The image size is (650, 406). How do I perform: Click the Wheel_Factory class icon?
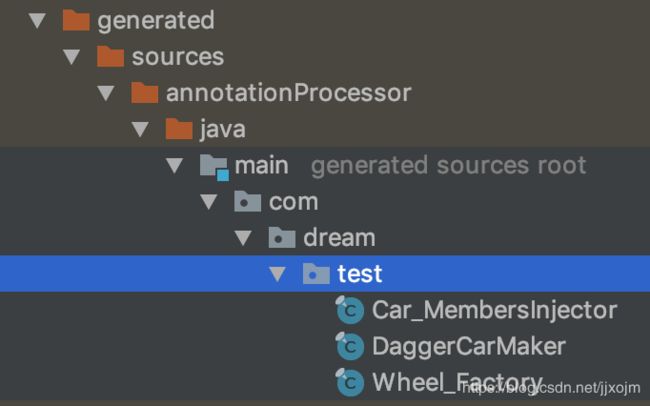[349, 382]
